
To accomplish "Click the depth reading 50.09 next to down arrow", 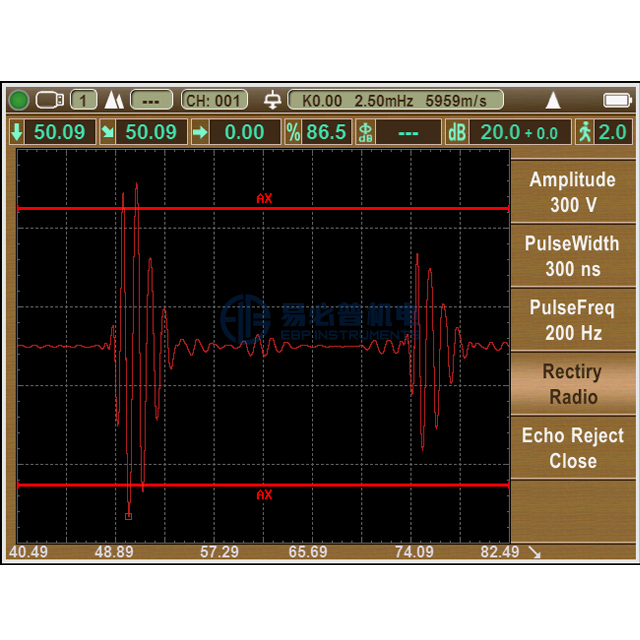I will pos(60,132).
